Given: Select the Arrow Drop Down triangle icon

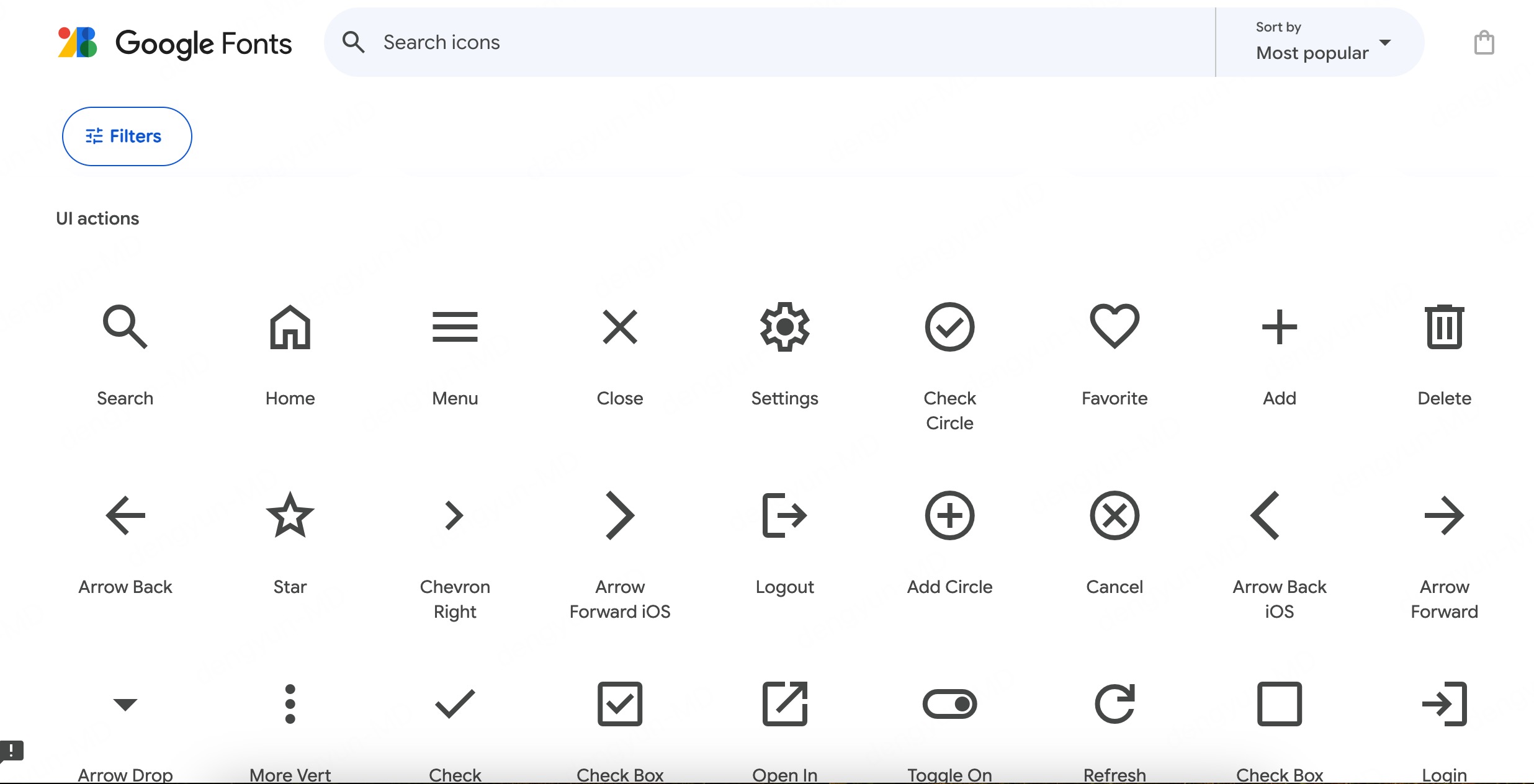Looking at the screenshot, I should pos(125,704).
